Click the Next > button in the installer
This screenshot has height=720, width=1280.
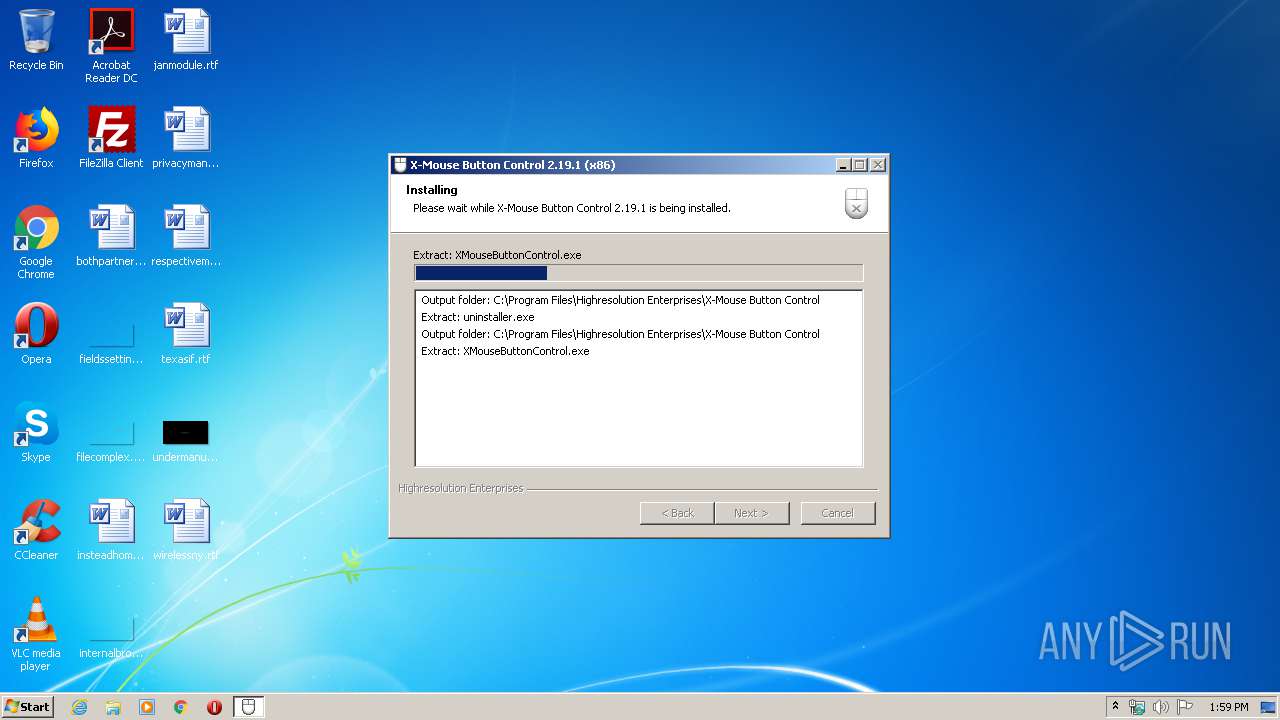752,513
